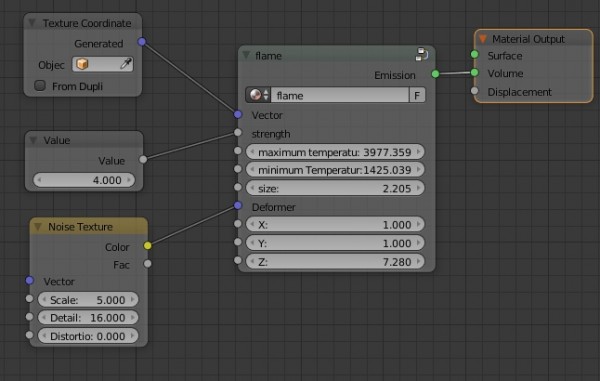Collapse the Noise Texture node

point(38,227)
